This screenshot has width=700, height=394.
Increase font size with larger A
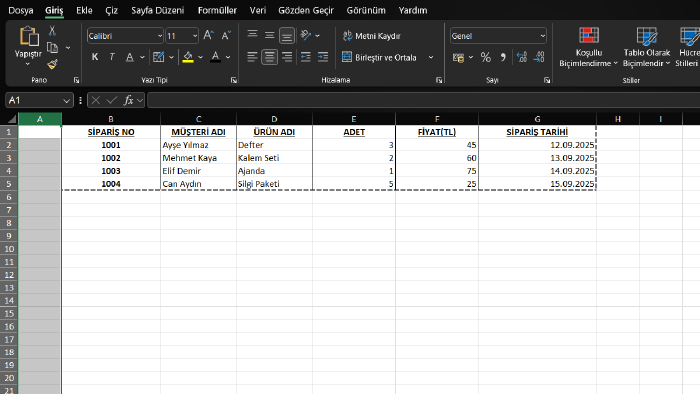click(208, 36)
